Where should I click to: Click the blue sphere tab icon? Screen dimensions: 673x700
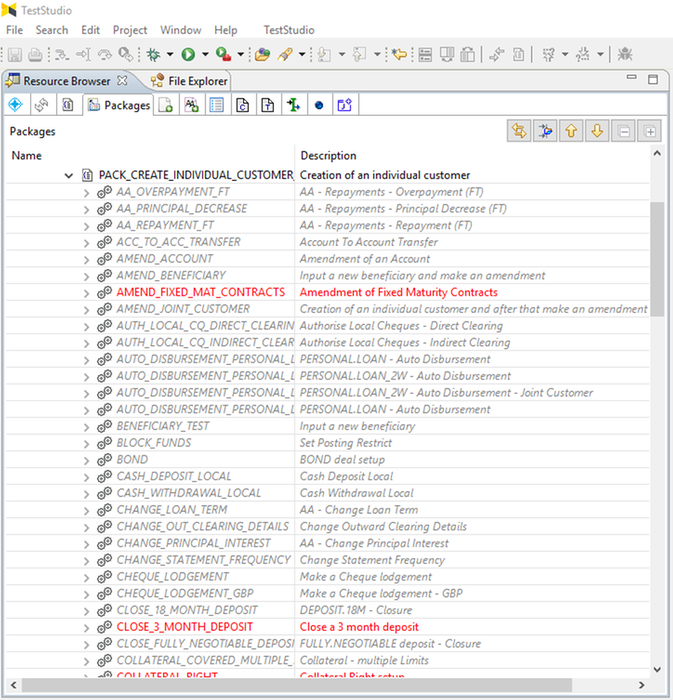319,105
